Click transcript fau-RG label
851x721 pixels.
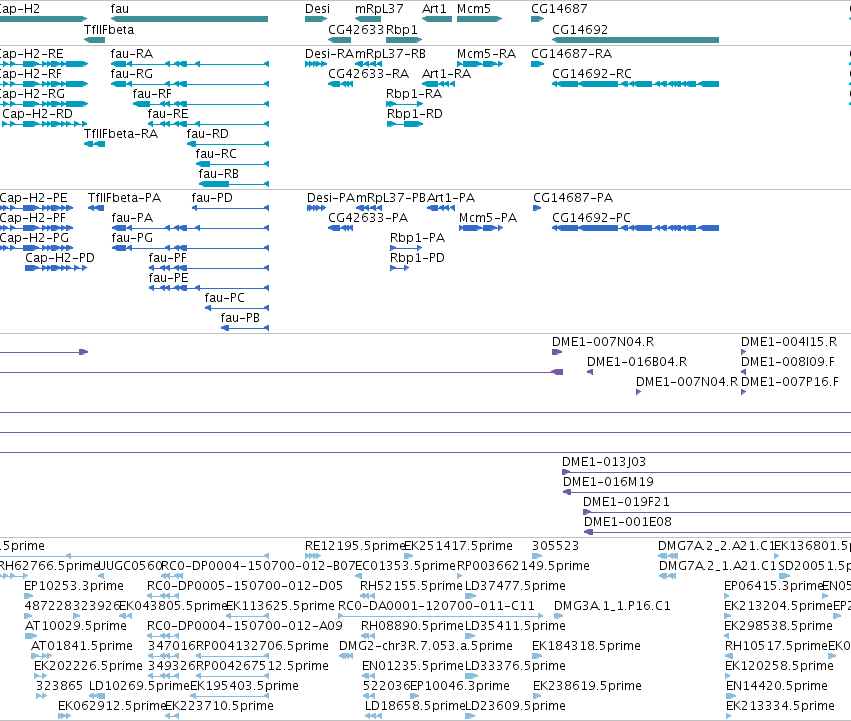coord(131,74)
